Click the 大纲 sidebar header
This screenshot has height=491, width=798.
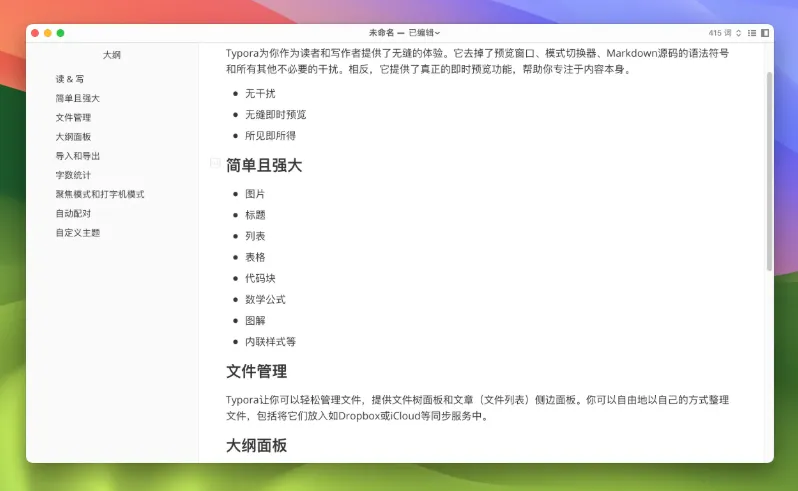(x=112, y=55)
